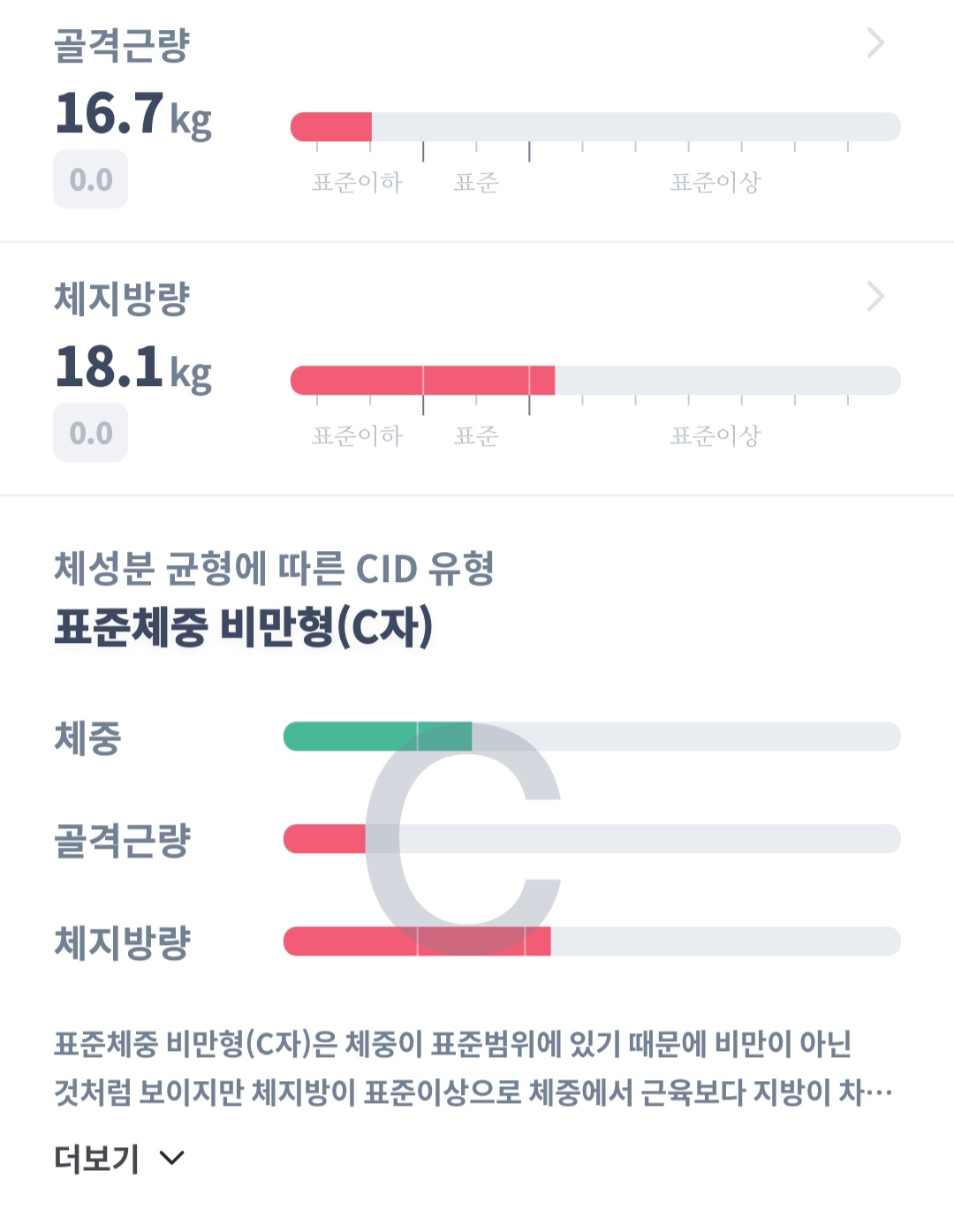Tap the 체성분 균형에 따른 CID 유형 title
The width and height of the screenshot is (954, 1232).
coord(274,568)
